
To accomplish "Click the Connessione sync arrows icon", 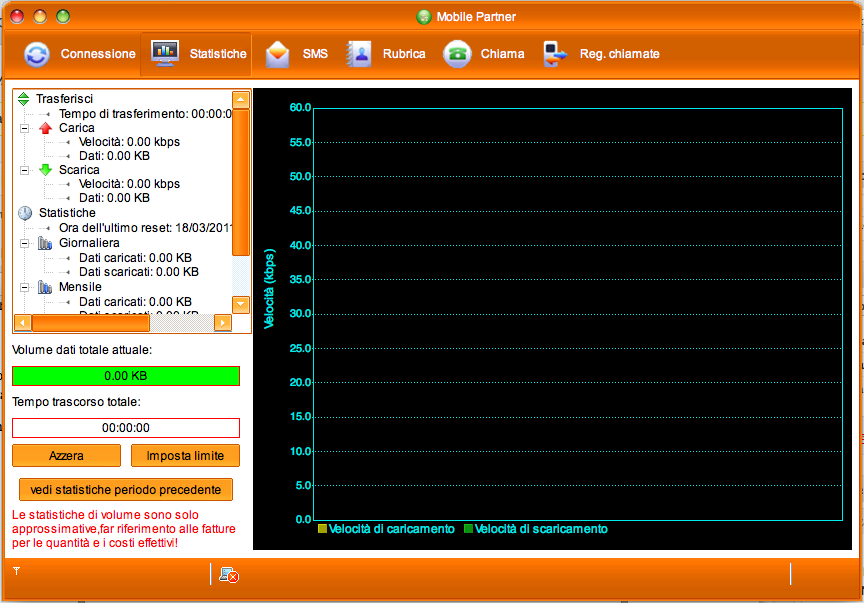I will tap(37, 54).
